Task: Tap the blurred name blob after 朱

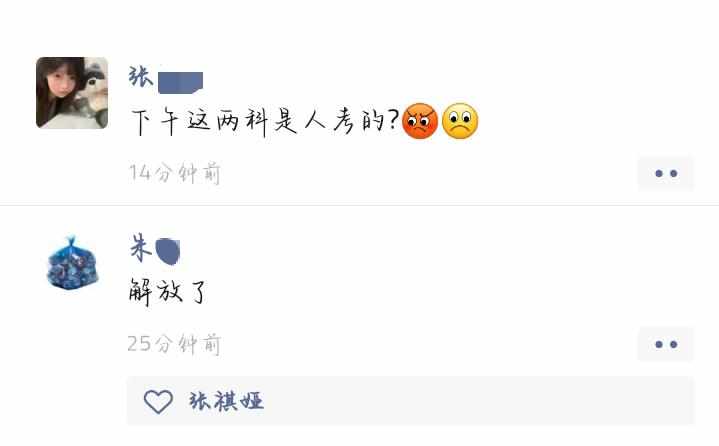Action: (167, 252)
